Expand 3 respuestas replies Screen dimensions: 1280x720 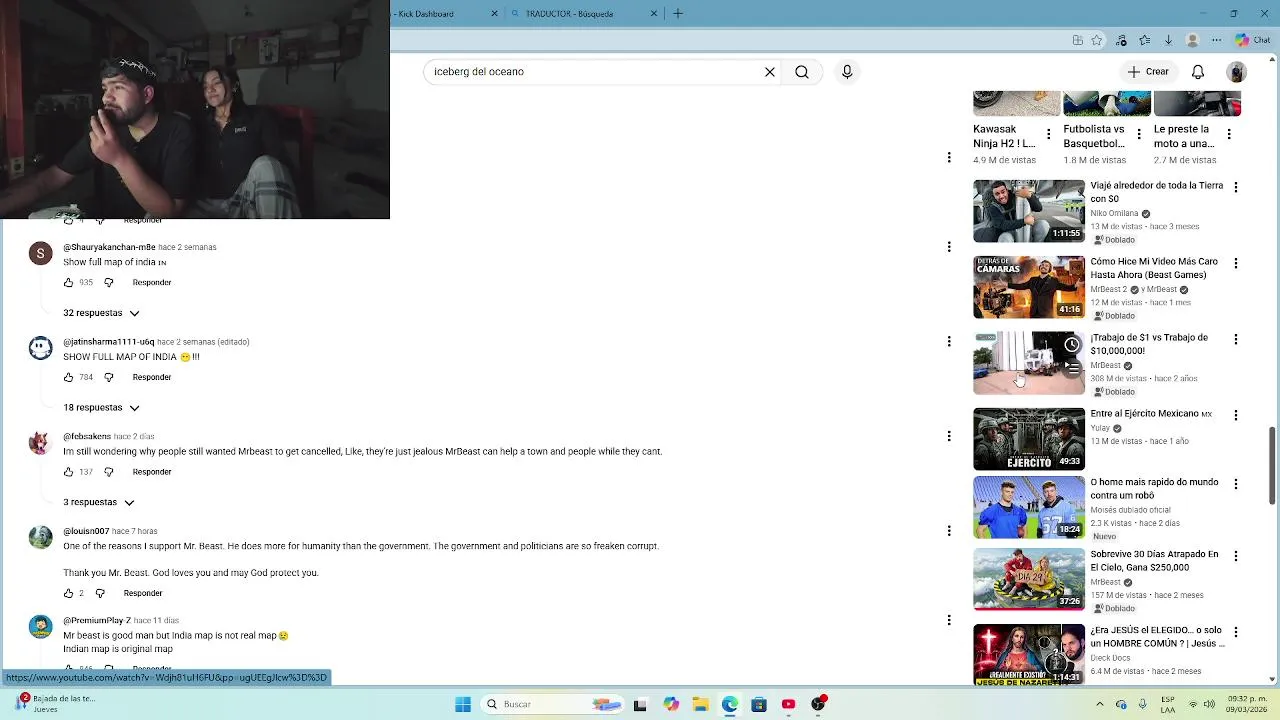[x=98, y=502]
